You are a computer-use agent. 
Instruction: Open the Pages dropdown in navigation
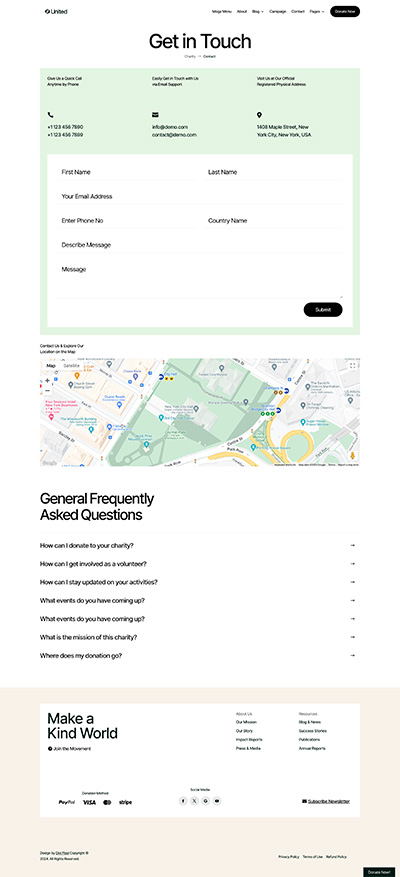click(317, 11)
